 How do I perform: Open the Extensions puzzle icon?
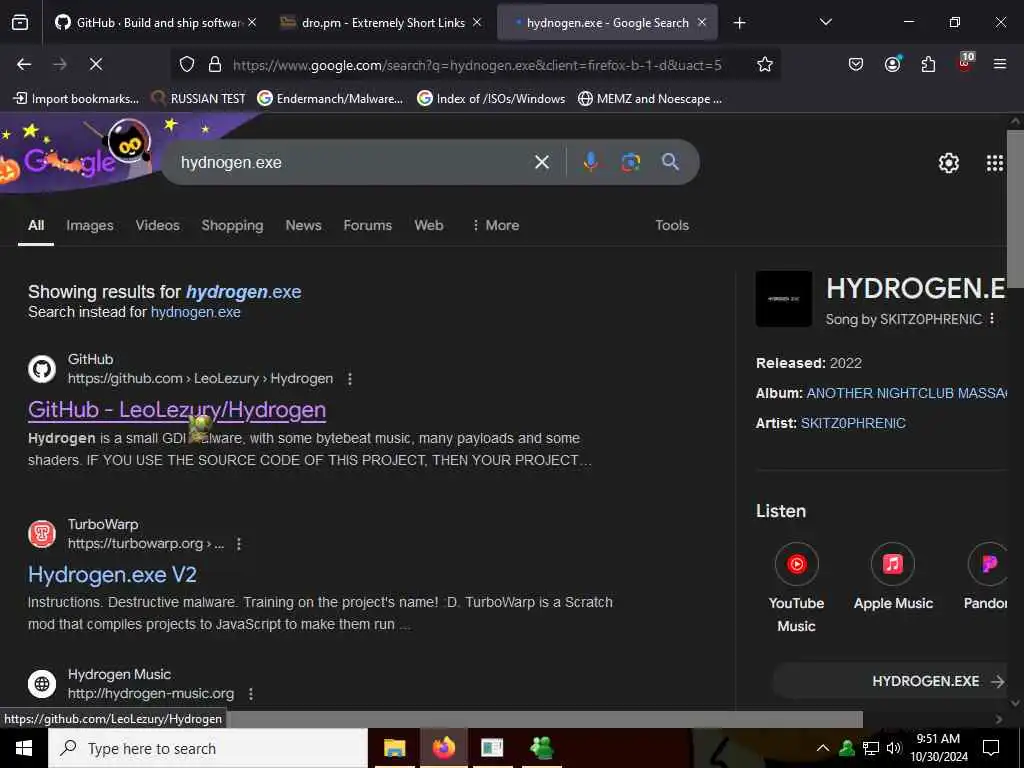(928, 64)
